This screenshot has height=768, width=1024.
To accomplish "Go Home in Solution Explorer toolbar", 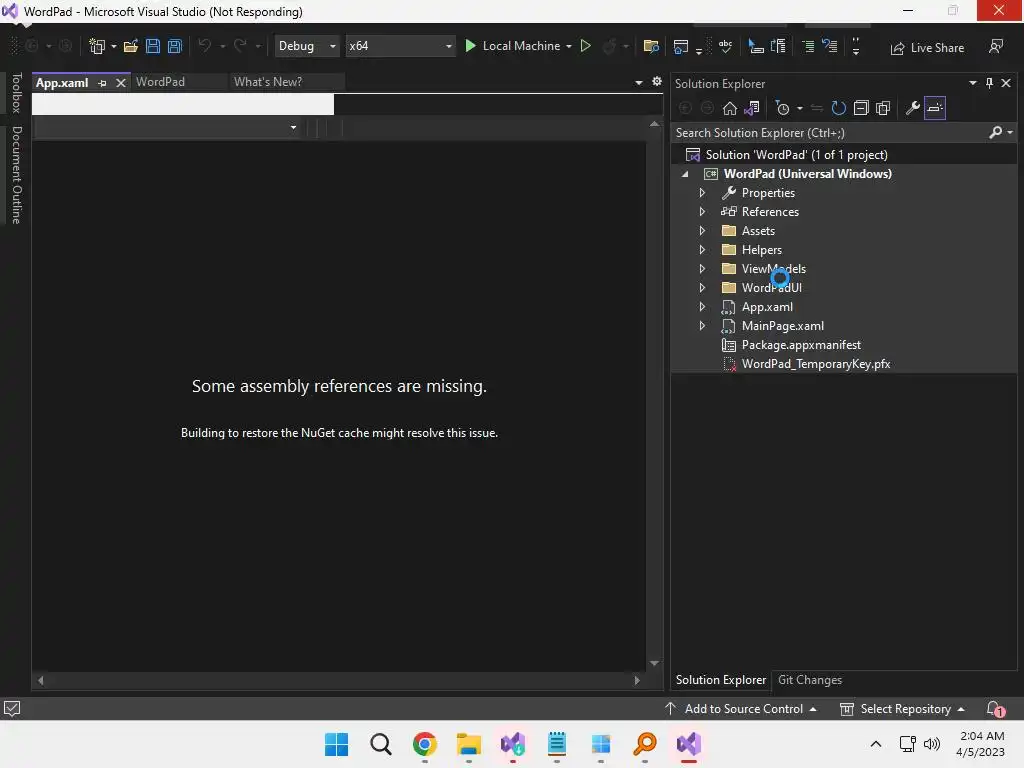I will click(x=729, y=108).
